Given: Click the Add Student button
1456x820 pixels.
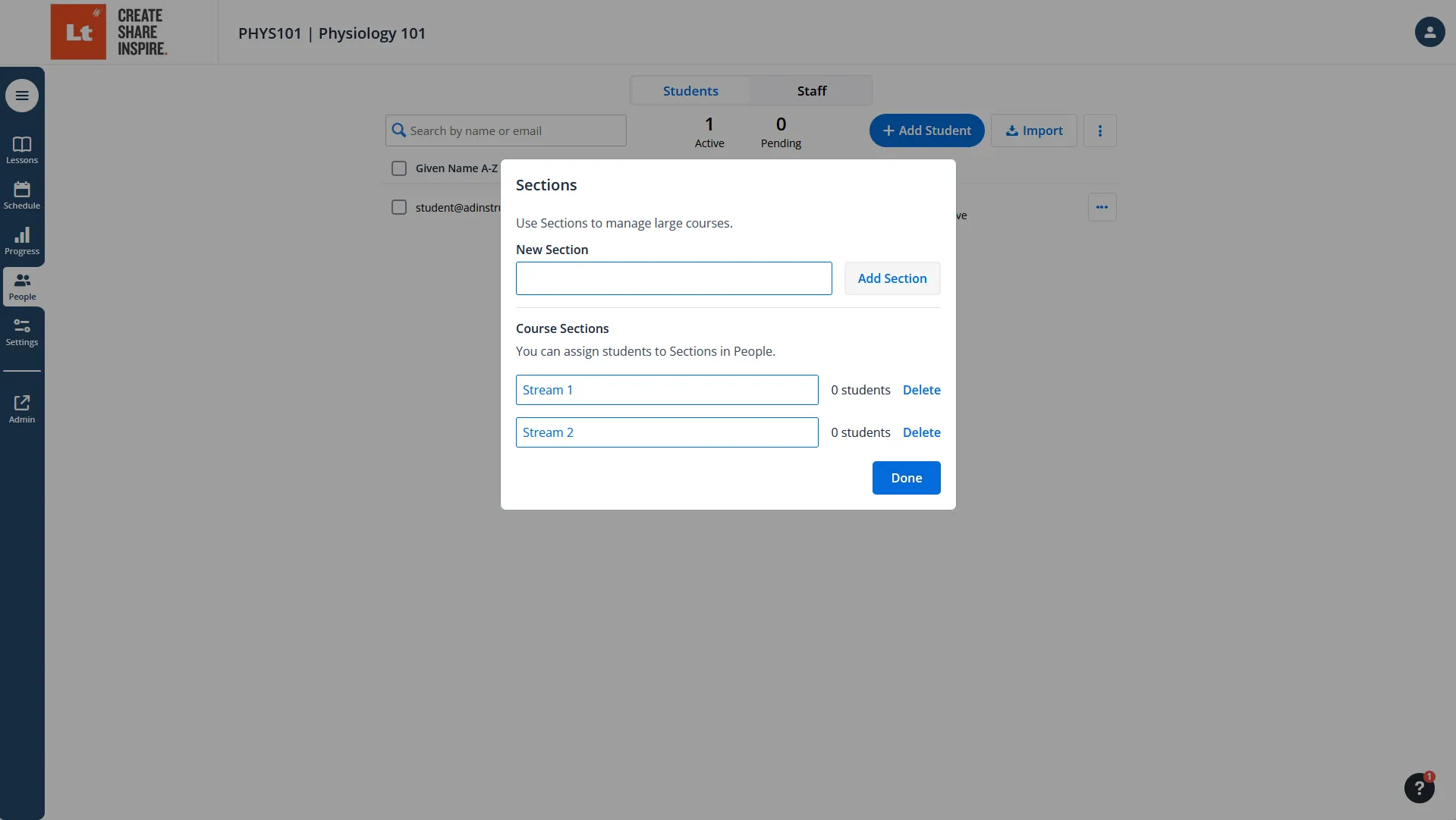Looking at the screenshot, I should click(x=926, y=130).
